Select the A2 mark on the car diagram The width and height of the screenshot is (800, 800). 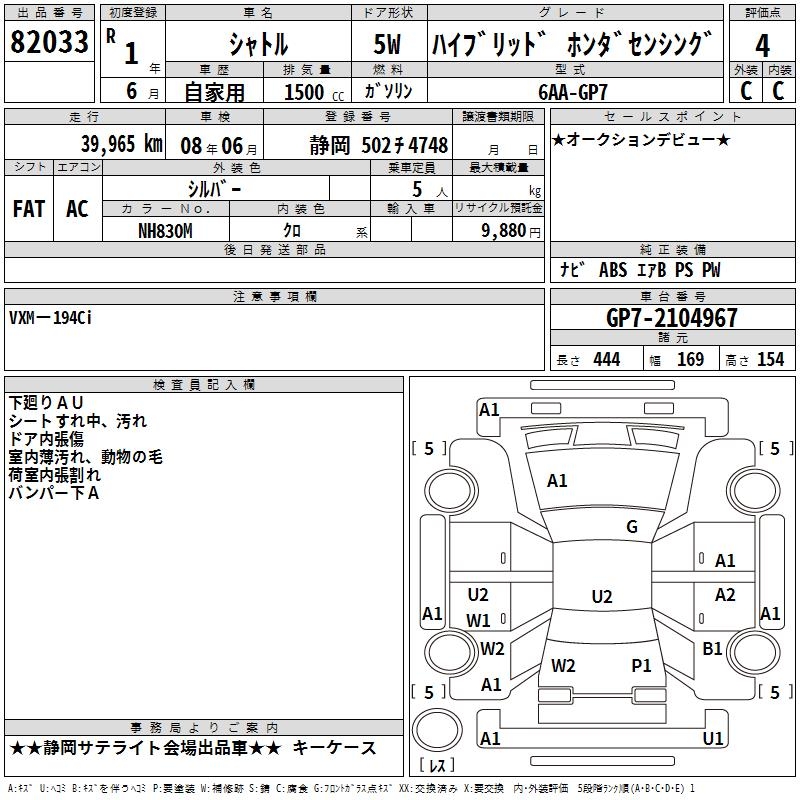coord(725,595)
